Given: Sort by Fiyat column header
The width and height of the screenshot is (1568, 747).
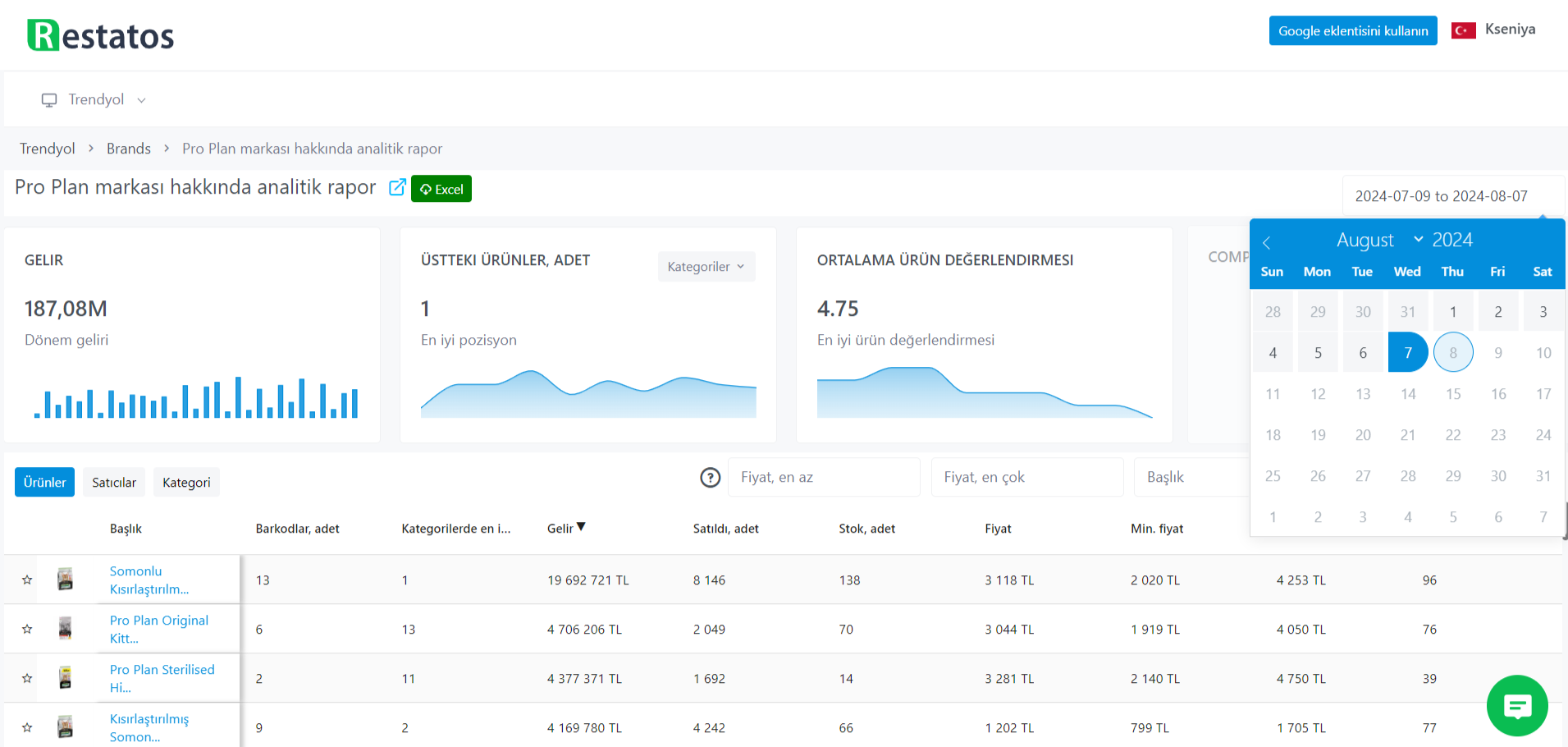Looking at the screenshot, I should (x=998, y=529).
